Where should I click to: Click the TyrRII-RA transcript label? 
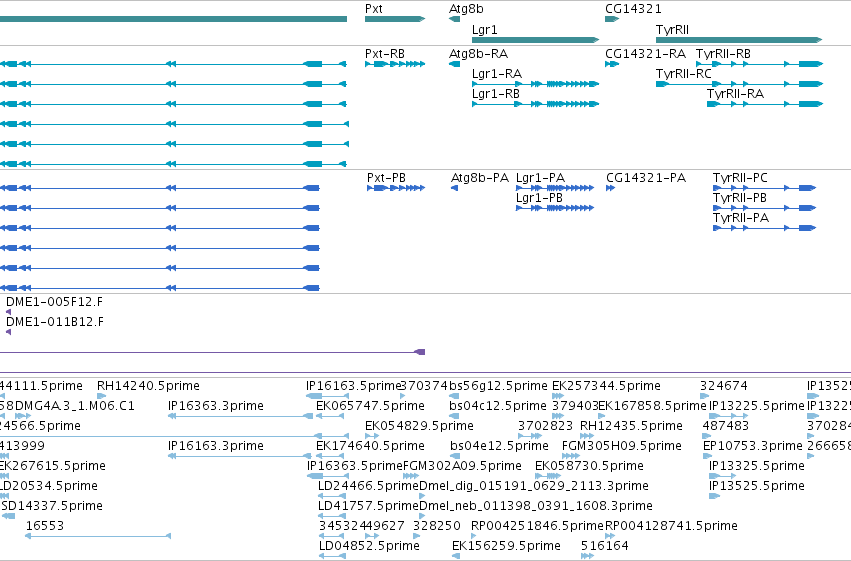[735, 94]
